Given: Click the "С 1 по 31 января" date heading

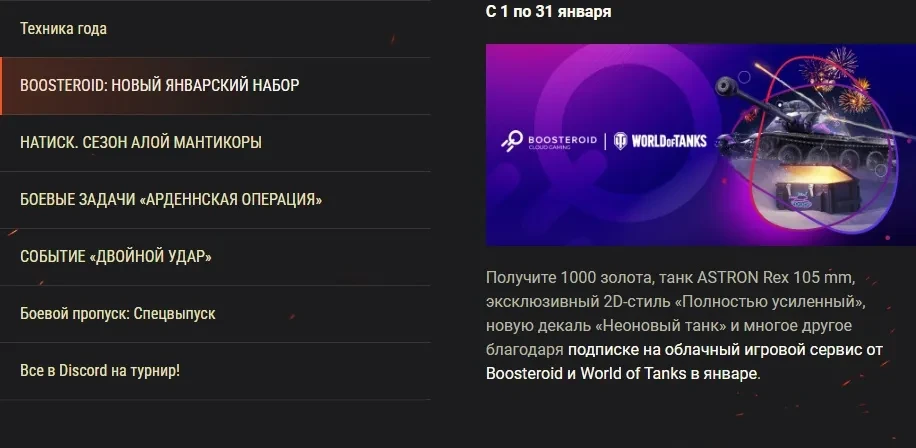Looking at the screenshot, I should [549, 12].
